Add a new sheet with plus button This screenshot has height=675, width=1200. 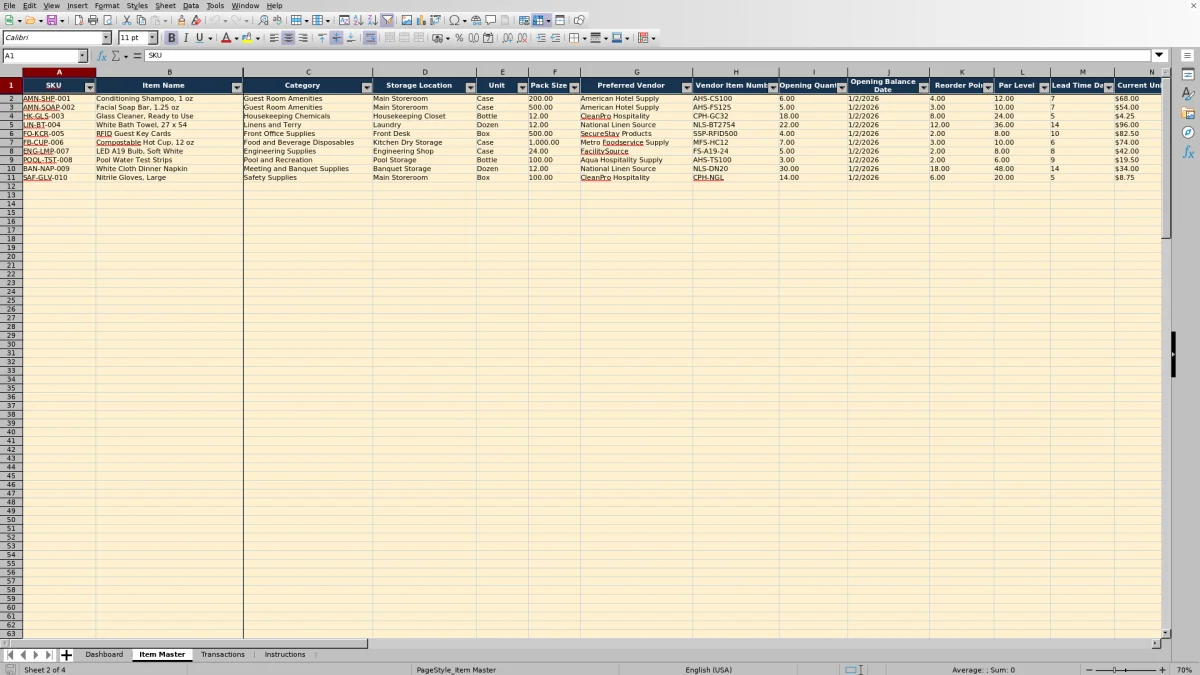point(67,655)
